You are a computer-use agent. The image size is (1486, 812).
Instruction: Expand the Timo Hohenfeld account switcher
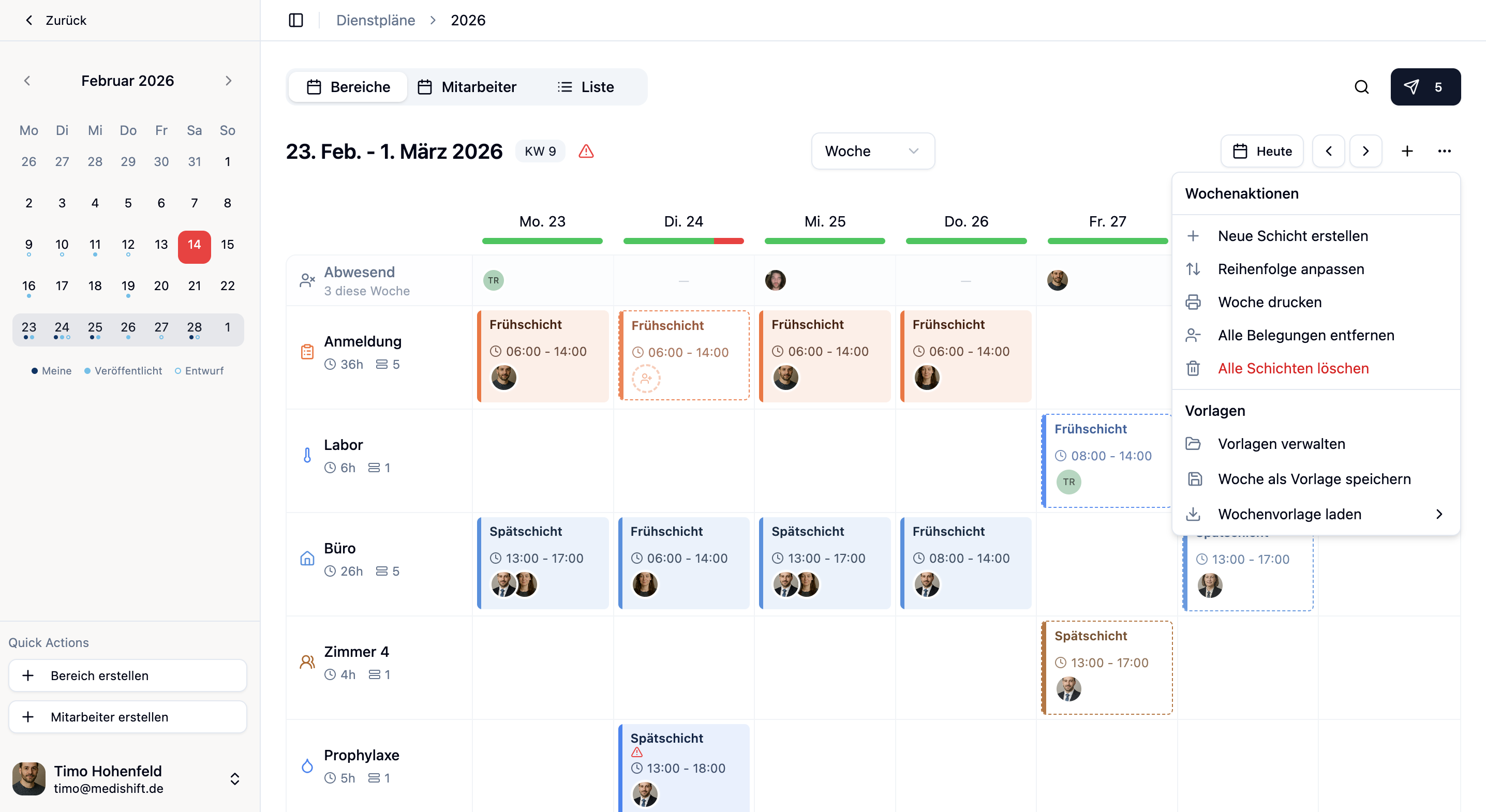pyautogui.click(x=235, y=779)
